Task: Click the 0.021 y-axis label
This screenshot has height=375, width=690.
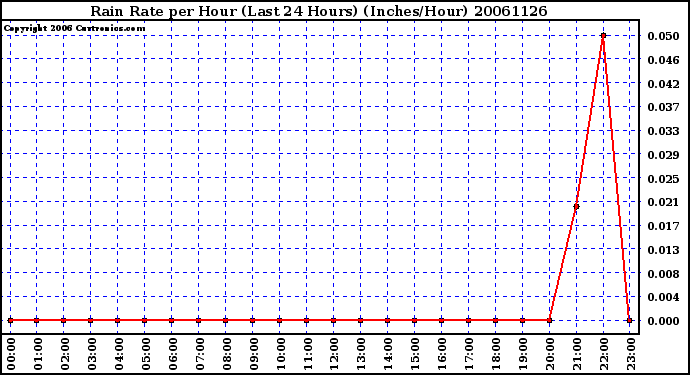Action: (663, 202)
